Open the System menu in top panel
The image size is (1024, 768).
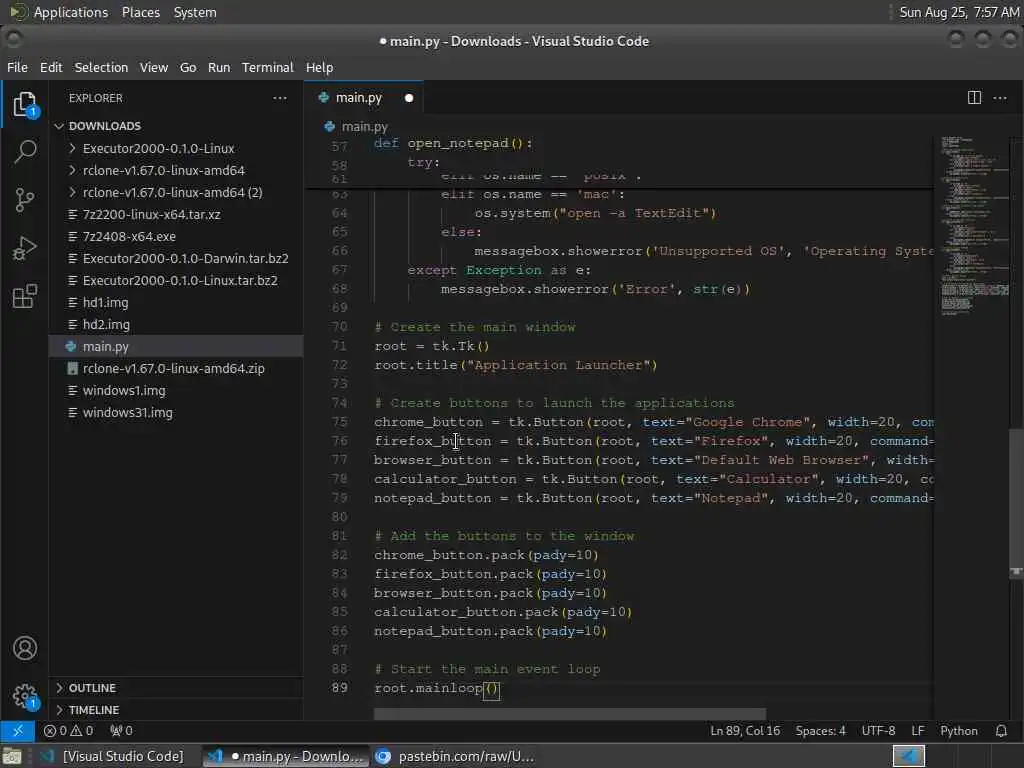pos(195,12)
